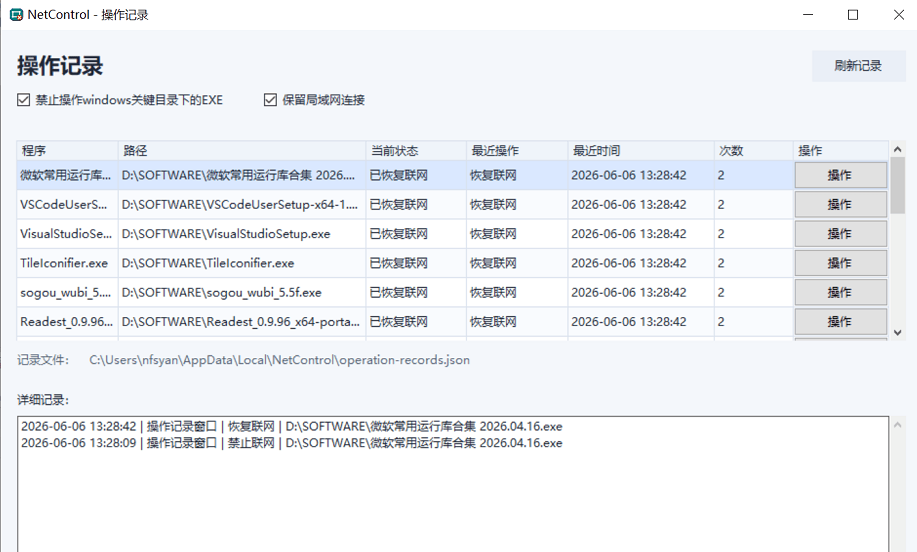Toggle 禁止操作windows关键目录下的EXE checkbox

tap(23, 100)
